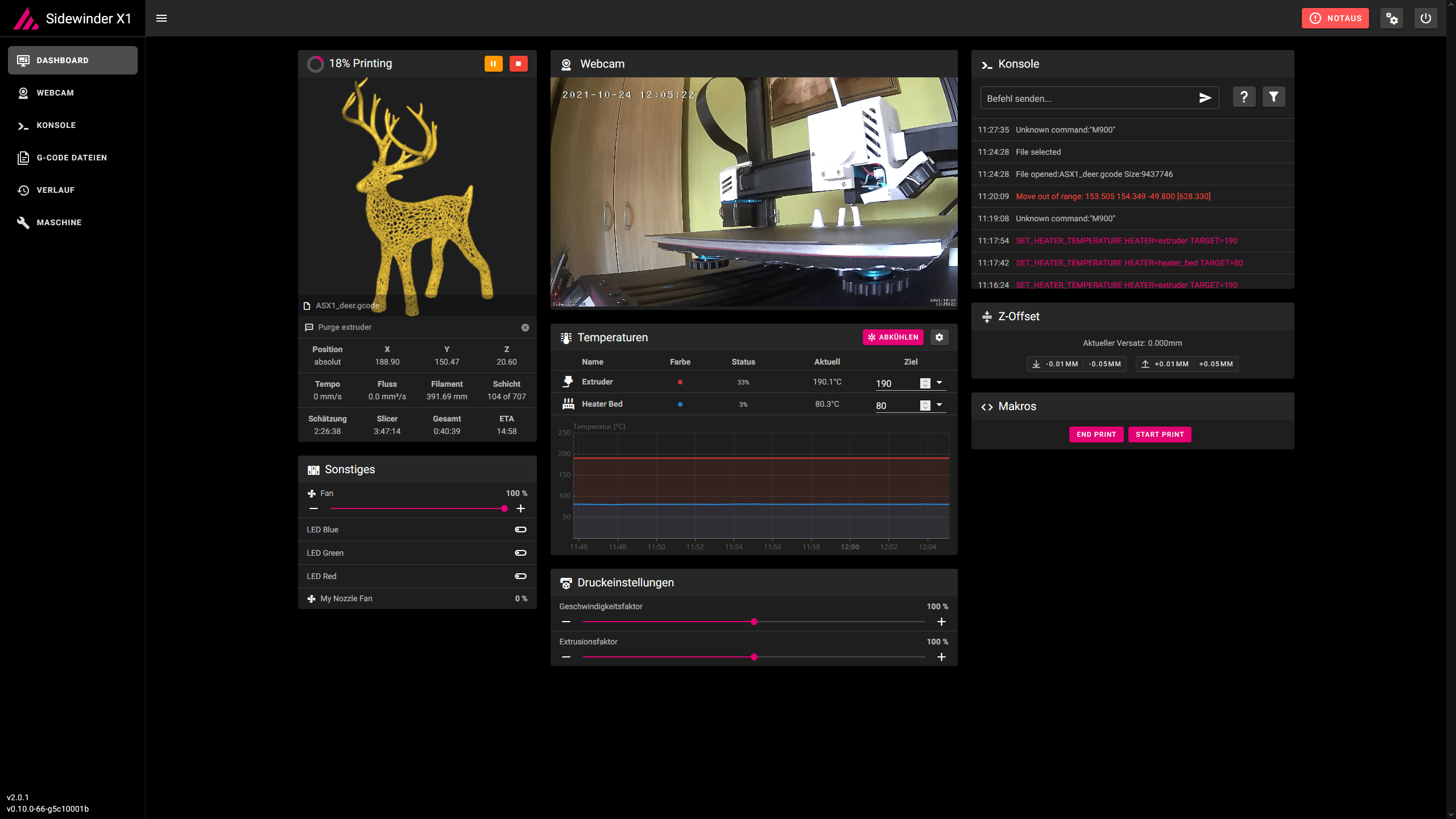Pause the current print job
Screen dimensions: 1456x819
pos(493,64)
